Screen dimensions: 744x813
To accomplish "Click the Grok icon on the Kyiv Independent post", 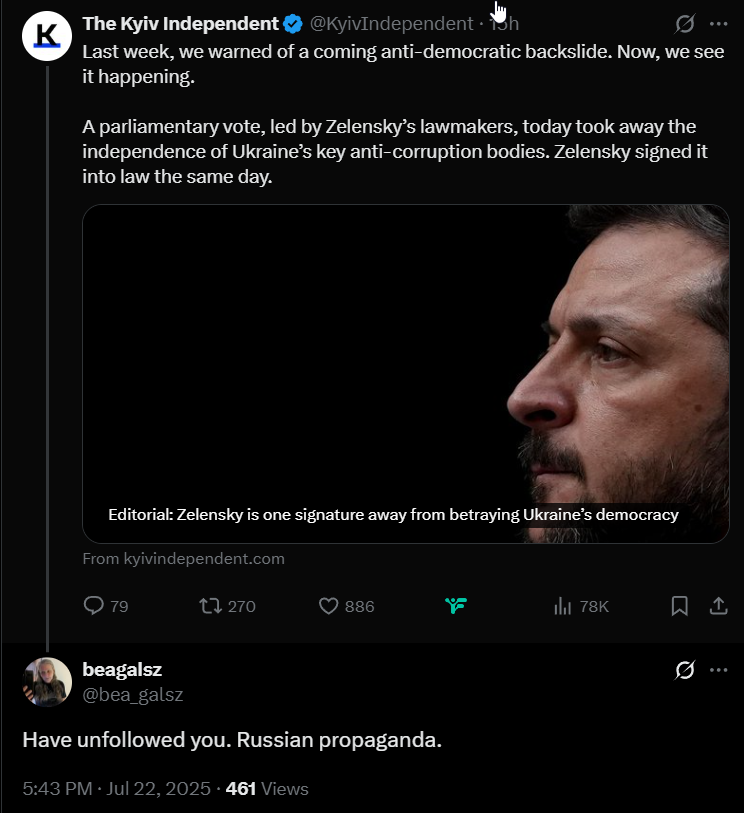I will pos(684,24).
